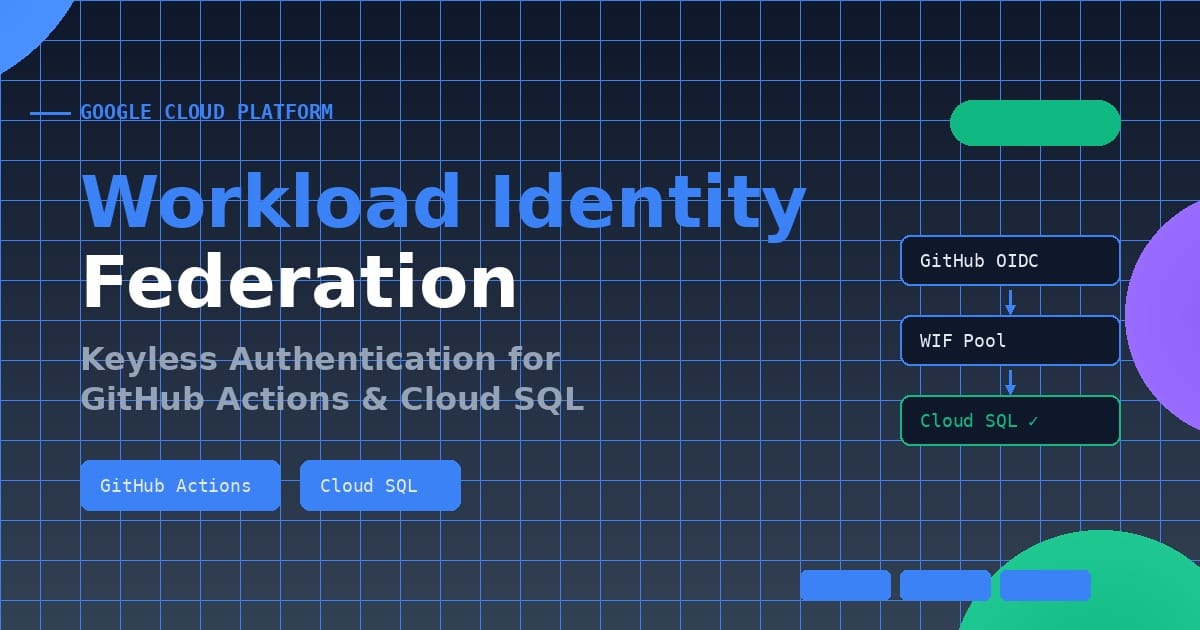
Task: Click the green pill shape above the diagram
Action: [1035, 123]
